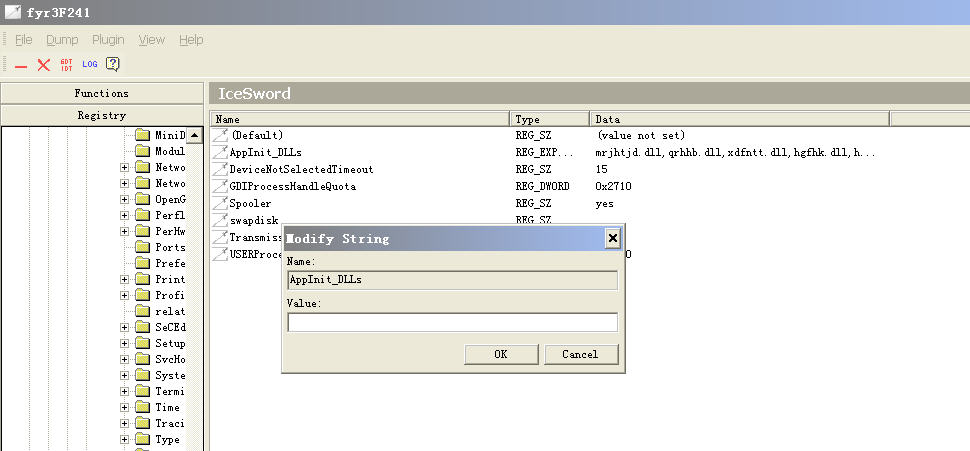Image resolution: width=970 pixels, height=451 pixels.
Task: Click the 0x2710 data cell
Action: point(613,186)
